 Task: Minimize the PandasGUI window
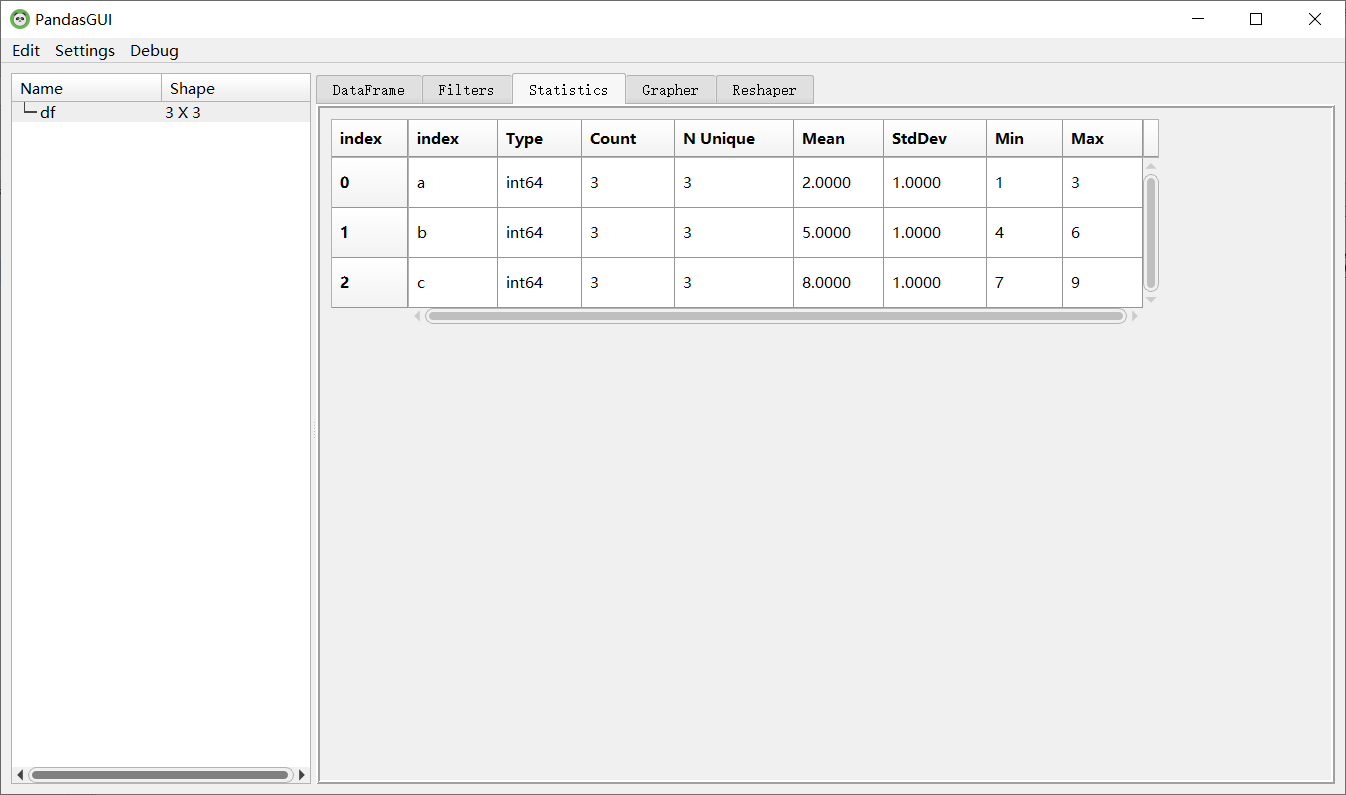[x=1198, y=19]
